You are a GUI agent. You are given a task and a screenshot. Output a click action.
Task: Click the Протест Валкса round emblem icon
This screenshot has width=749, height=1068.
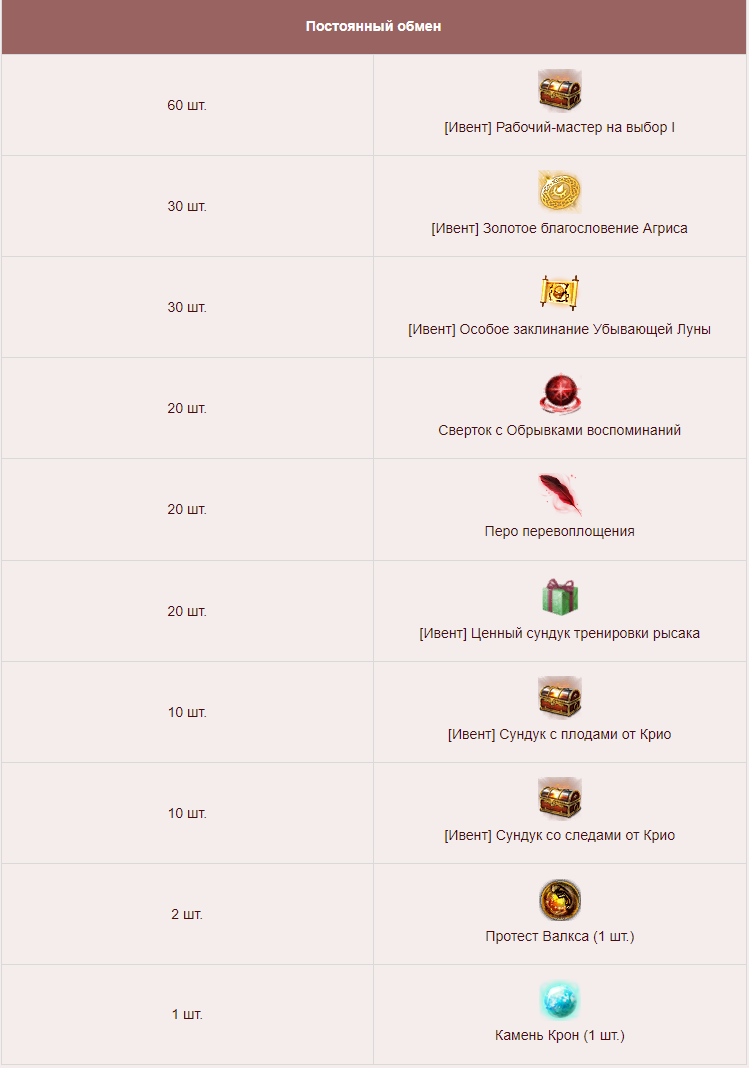pos(560,900)
